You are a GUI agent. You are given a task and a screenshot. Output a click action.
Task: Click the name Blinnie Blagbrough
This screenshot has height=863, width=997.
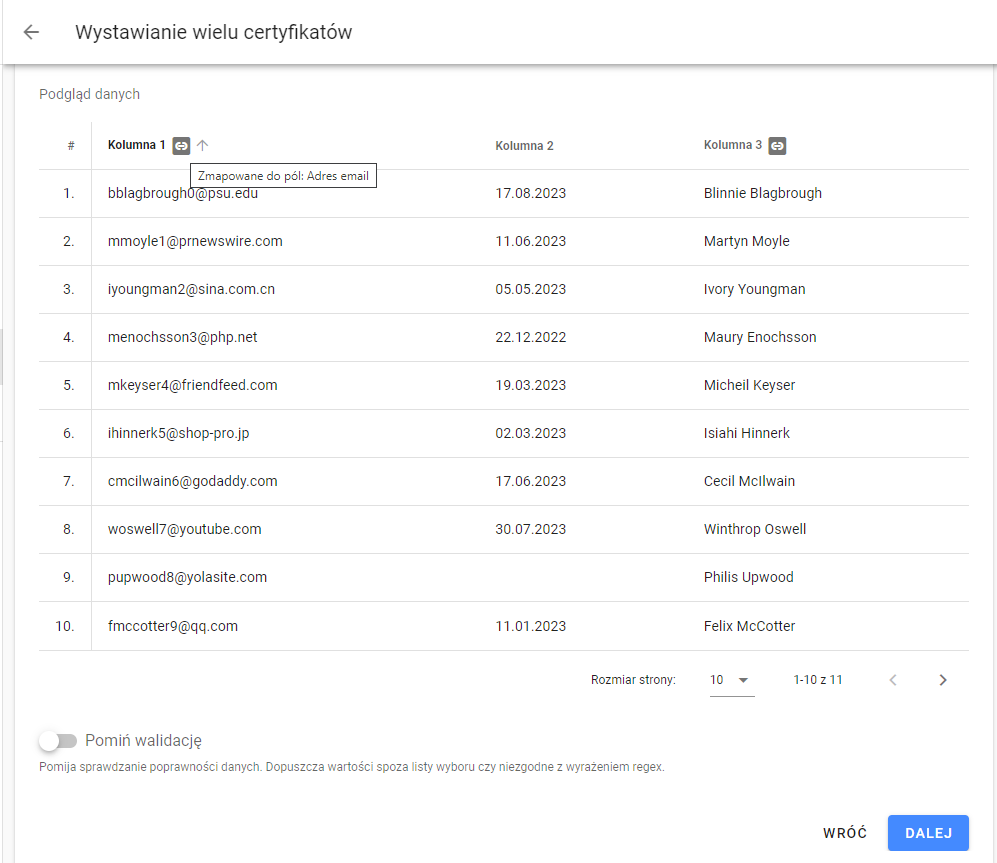click(762, 193)
